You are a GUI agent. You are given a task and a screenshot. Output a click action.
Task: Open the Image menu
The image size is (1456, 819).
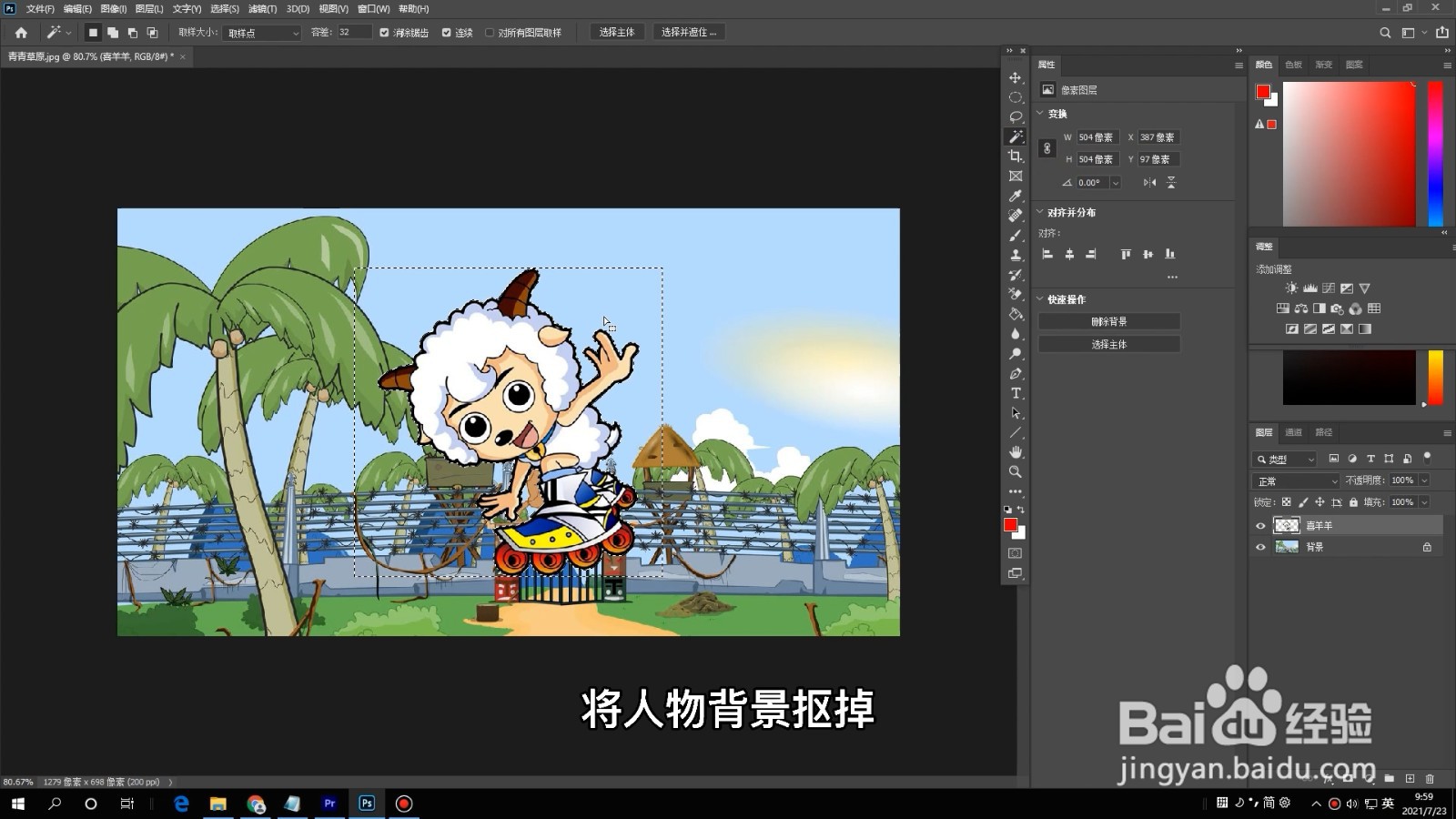[114, 8]
